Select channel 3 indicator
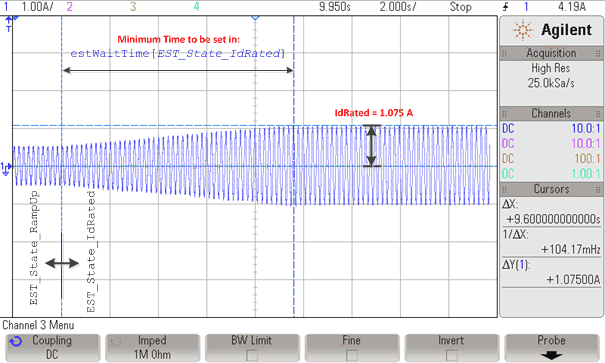Screen dimensions: 605x363 point(133,7)
